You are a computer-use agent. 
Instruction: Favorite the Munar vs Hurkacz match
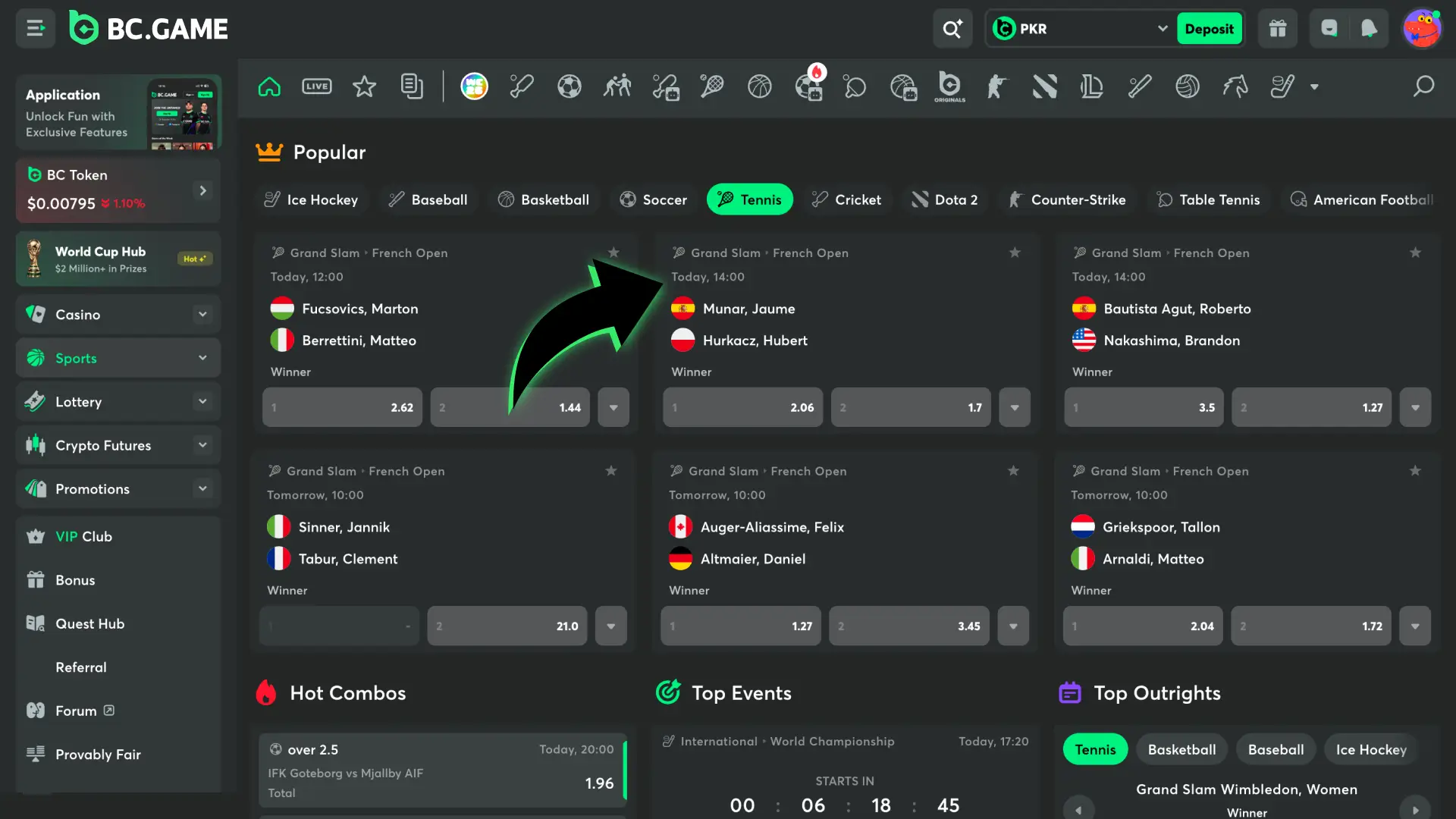tap(1015, 253)
